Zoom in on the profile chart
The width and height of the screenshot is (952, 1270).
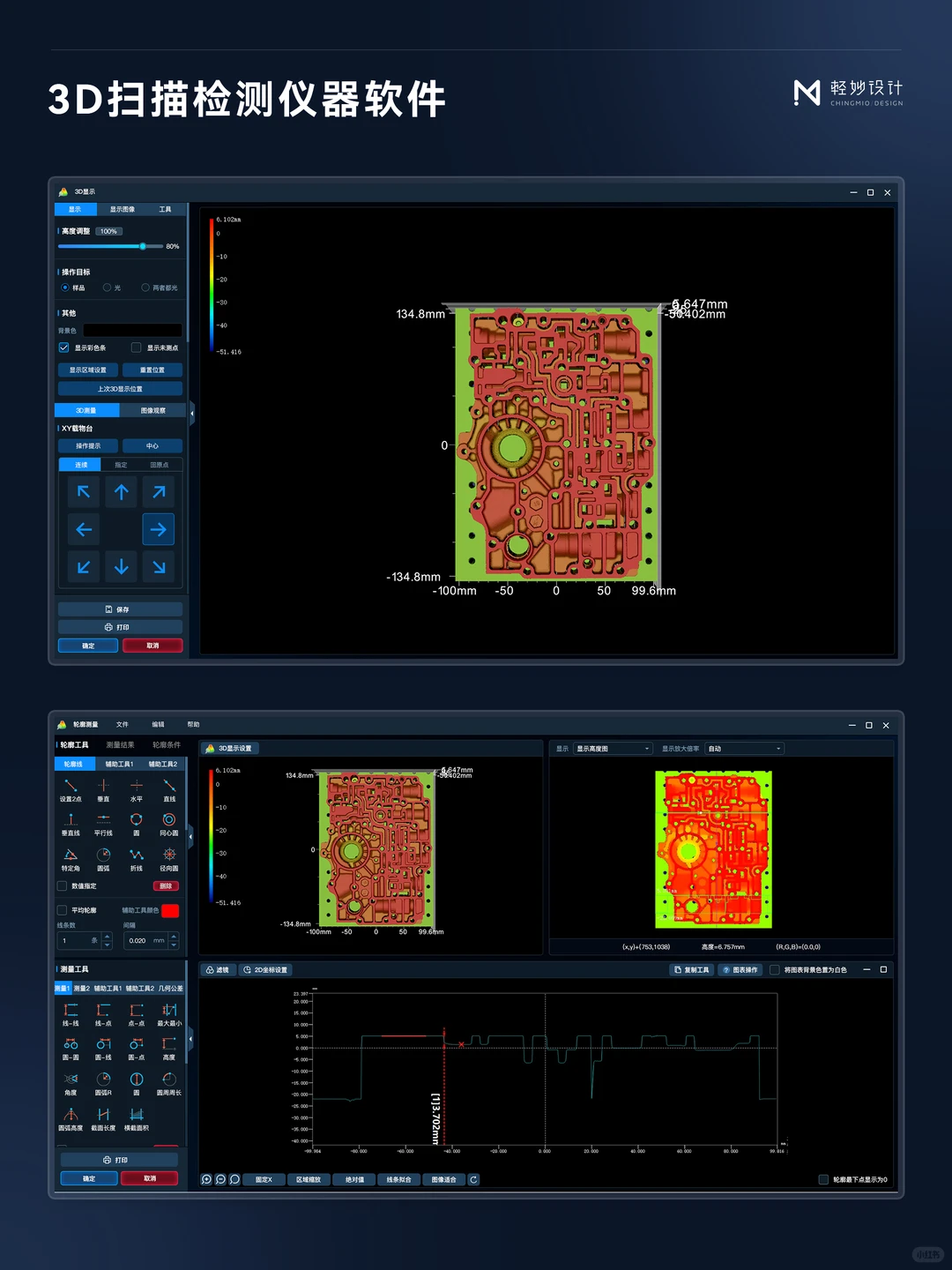[x=206, y=1179]
